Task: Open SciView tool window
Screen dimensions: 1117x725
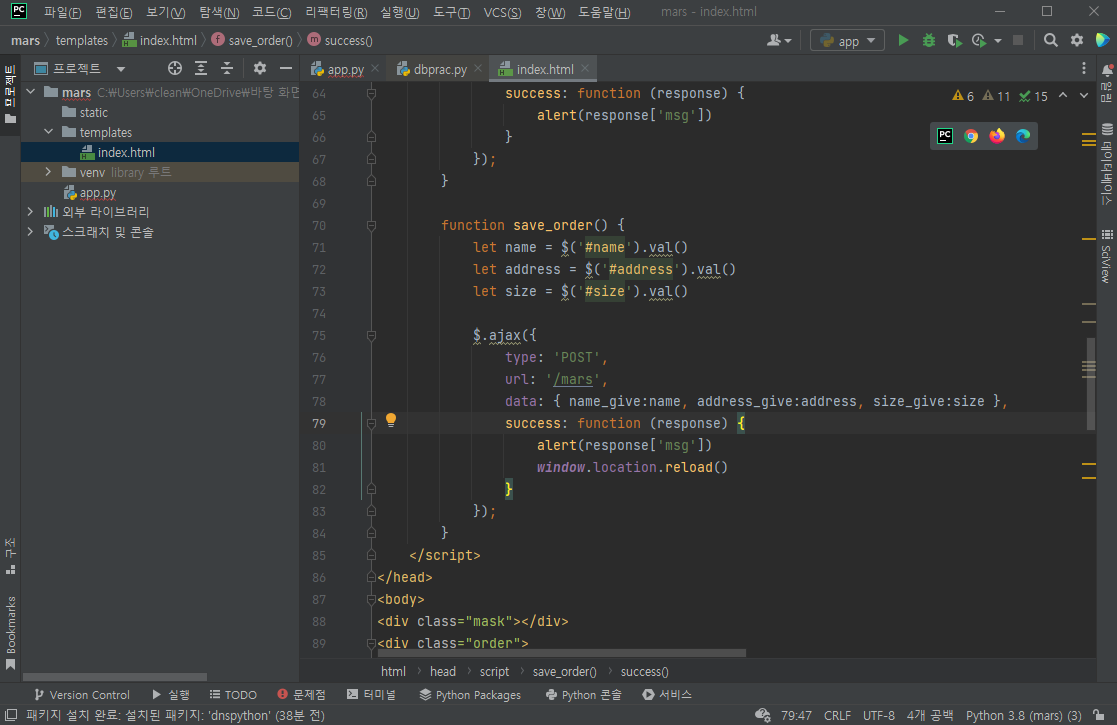Action: coord(1107,256)
